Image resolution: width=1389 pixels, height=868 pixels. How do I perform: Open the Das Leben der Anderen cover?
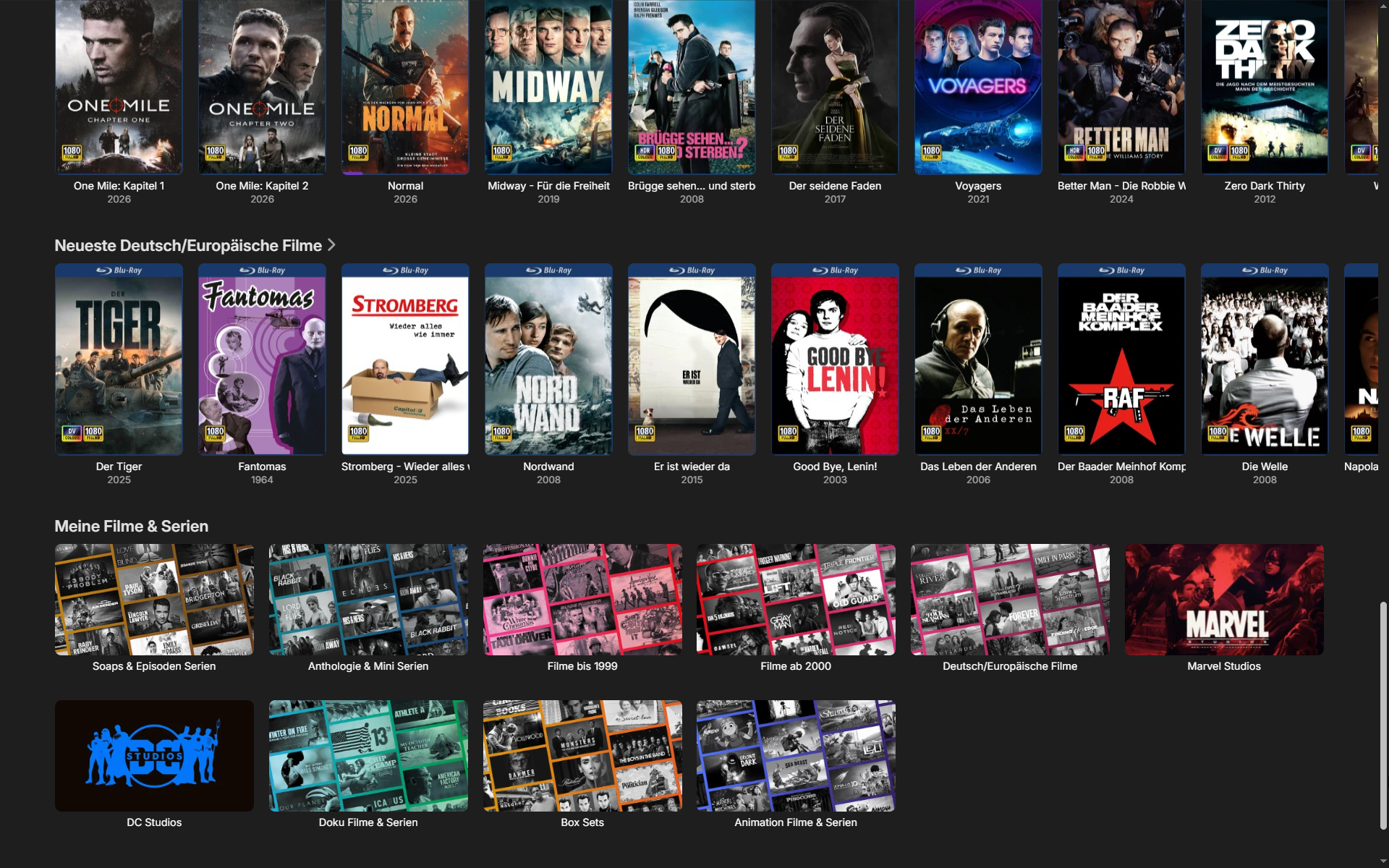pos(978,359)
